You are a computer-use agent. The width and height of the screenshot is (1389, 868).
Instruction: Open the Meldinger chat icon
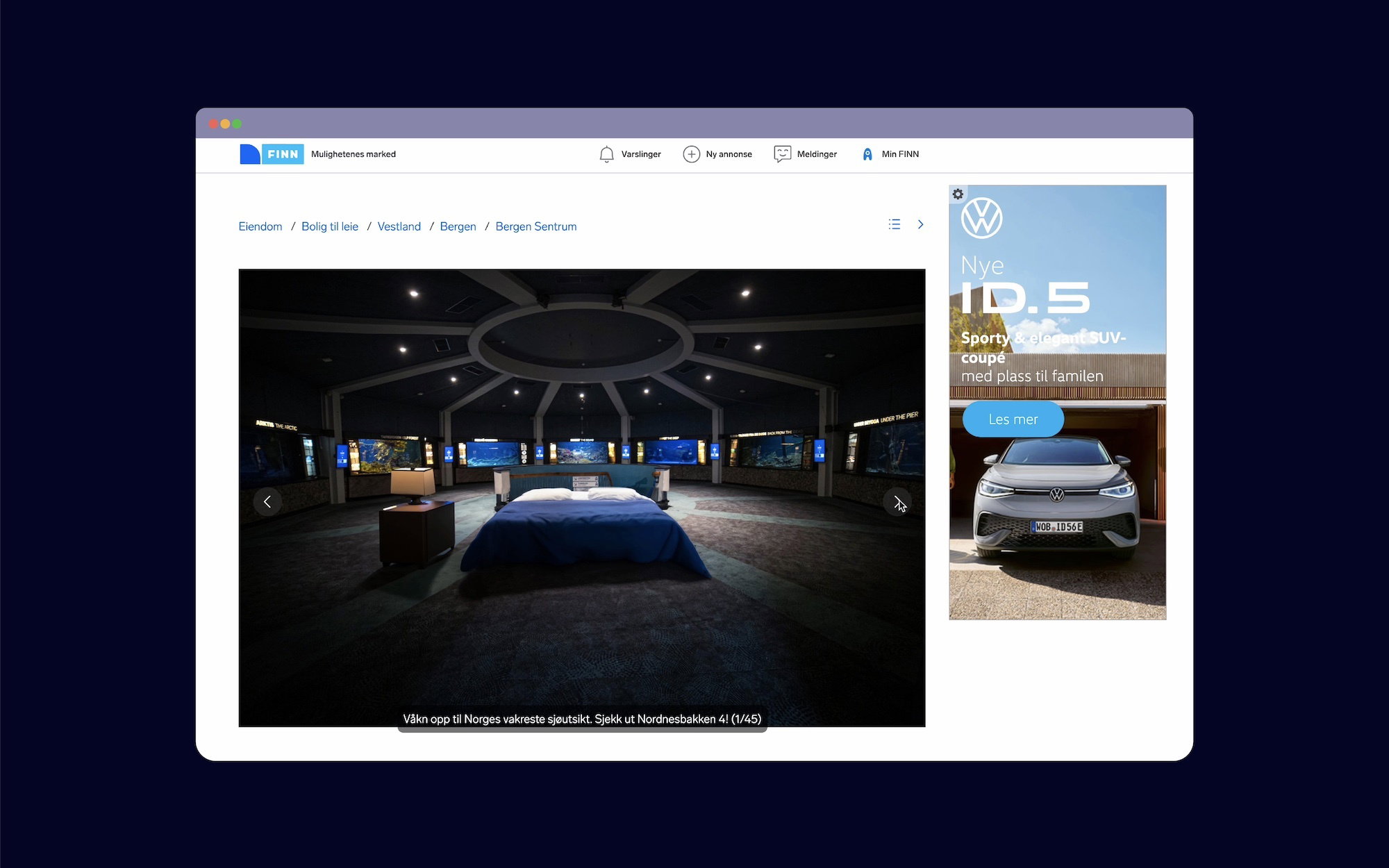(x=783, y=154)
